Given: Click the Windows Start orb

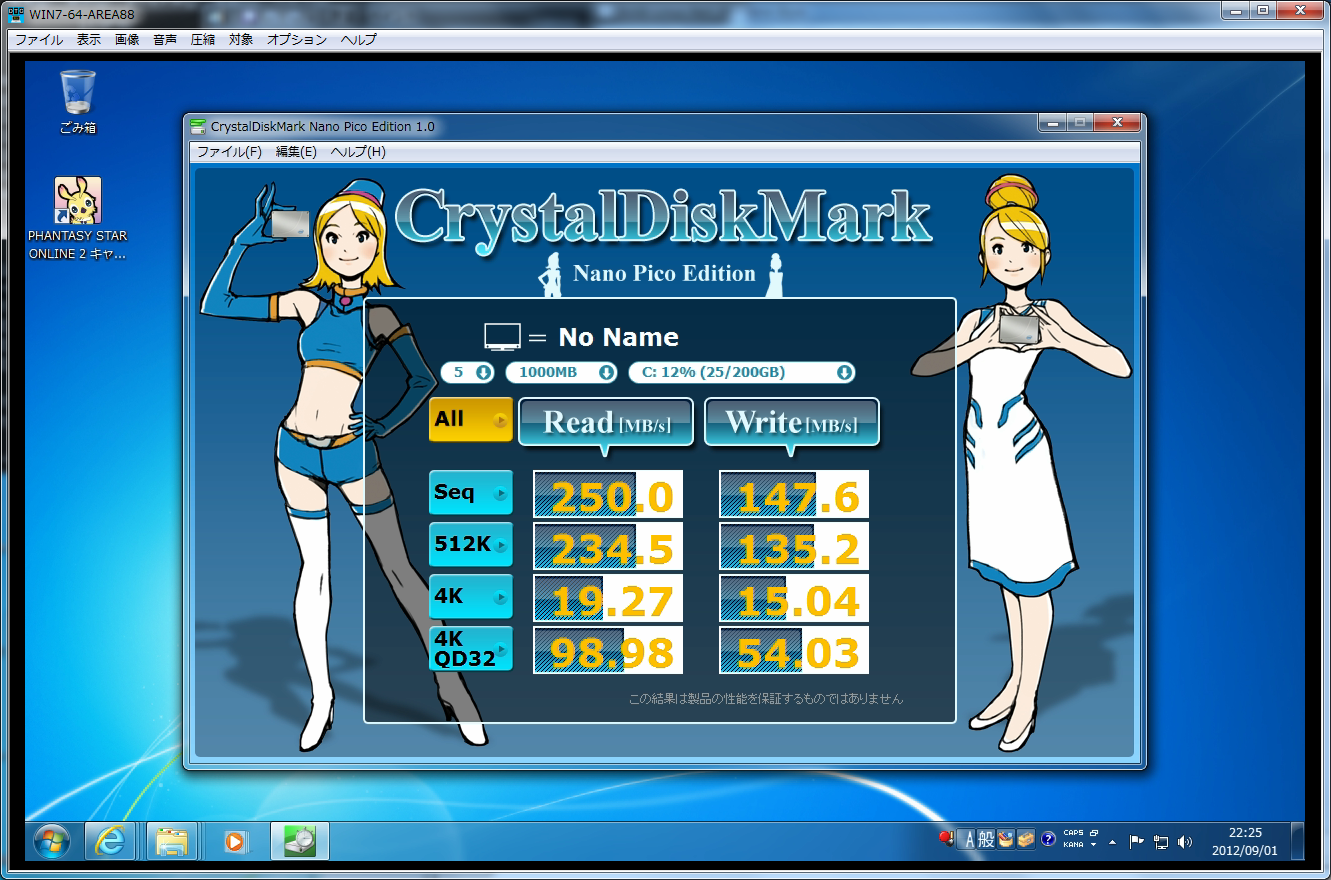Looking at the screenshot, I should pyautogui.click(x=52, y=842).
